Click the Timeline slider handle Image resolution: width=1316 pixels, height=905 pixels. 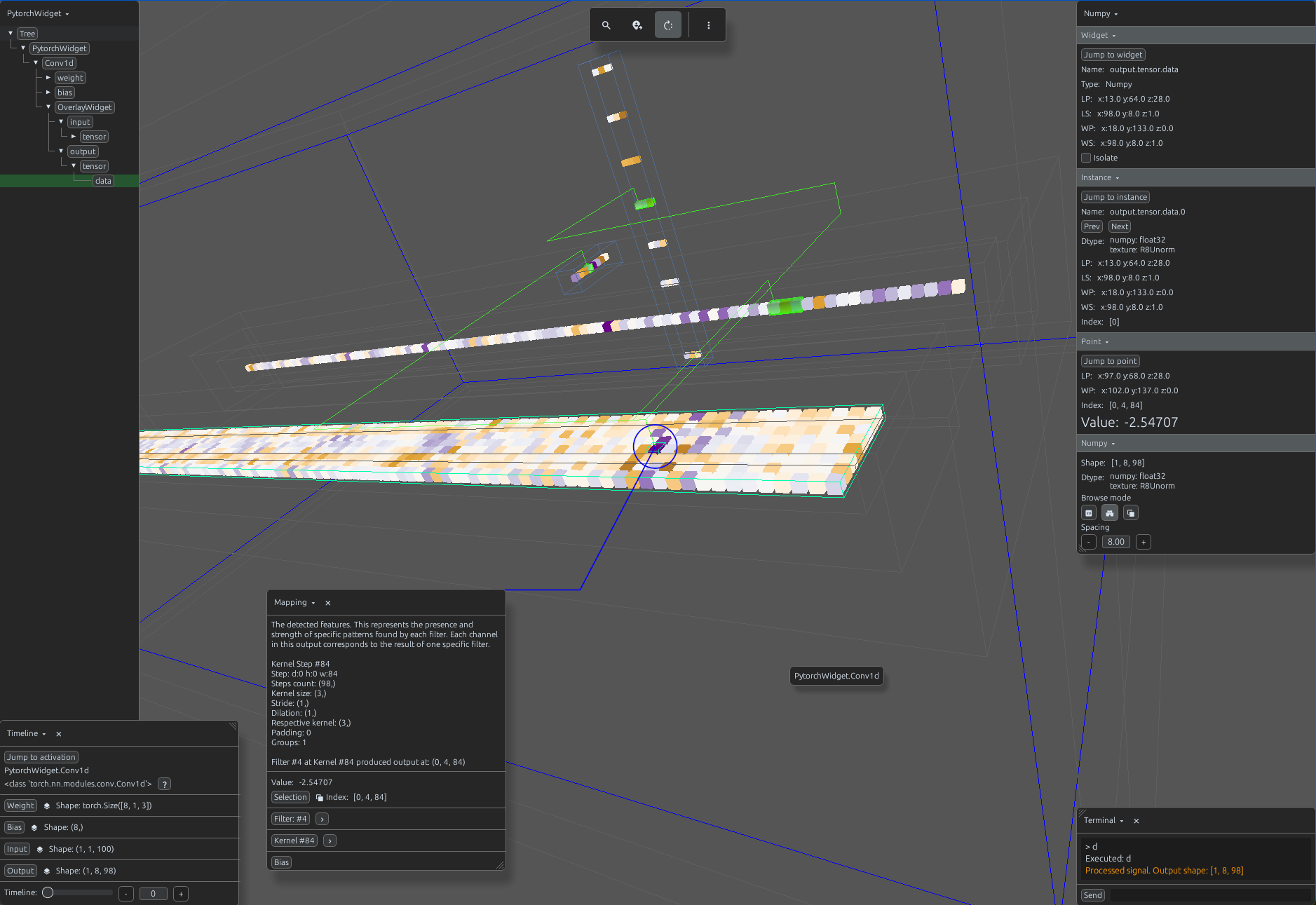(x=48, y=892)
